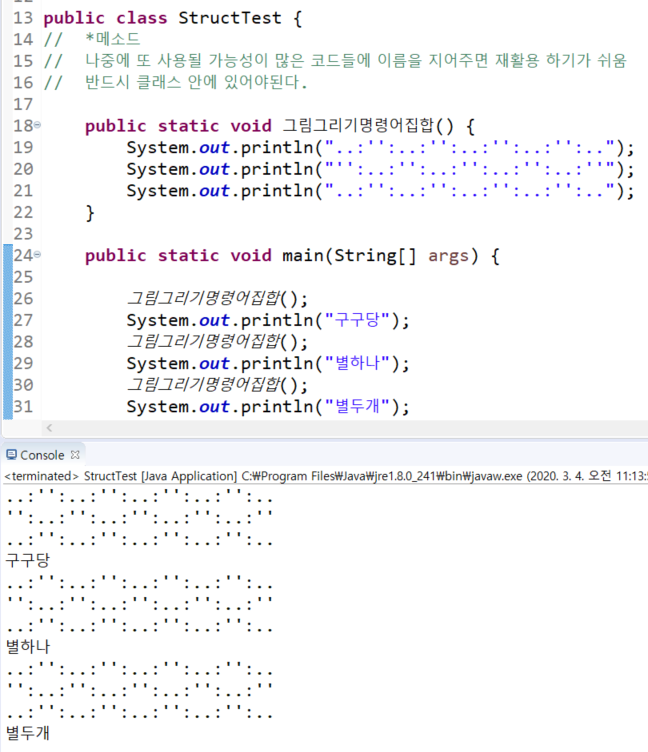Collapse the main method fold marker
The height and width of the screenshot is (752, 648).
[x=37, y=254]
